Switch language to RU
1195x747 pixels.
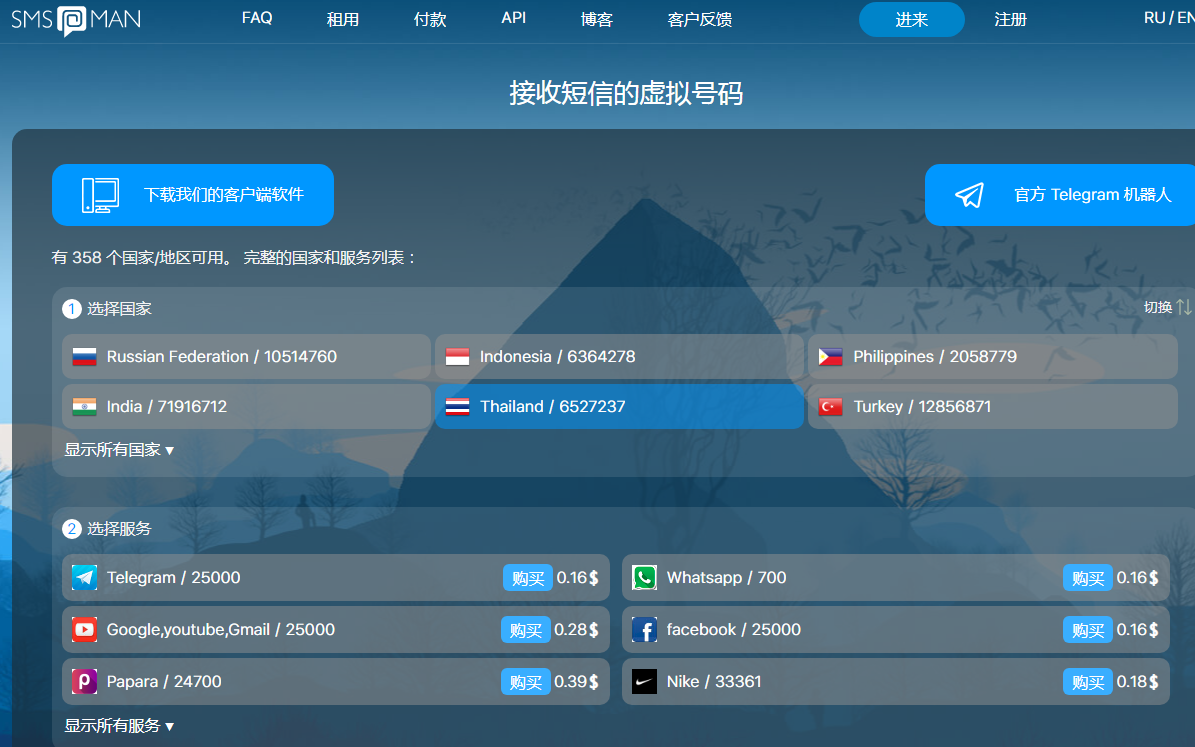(1154, 18)
